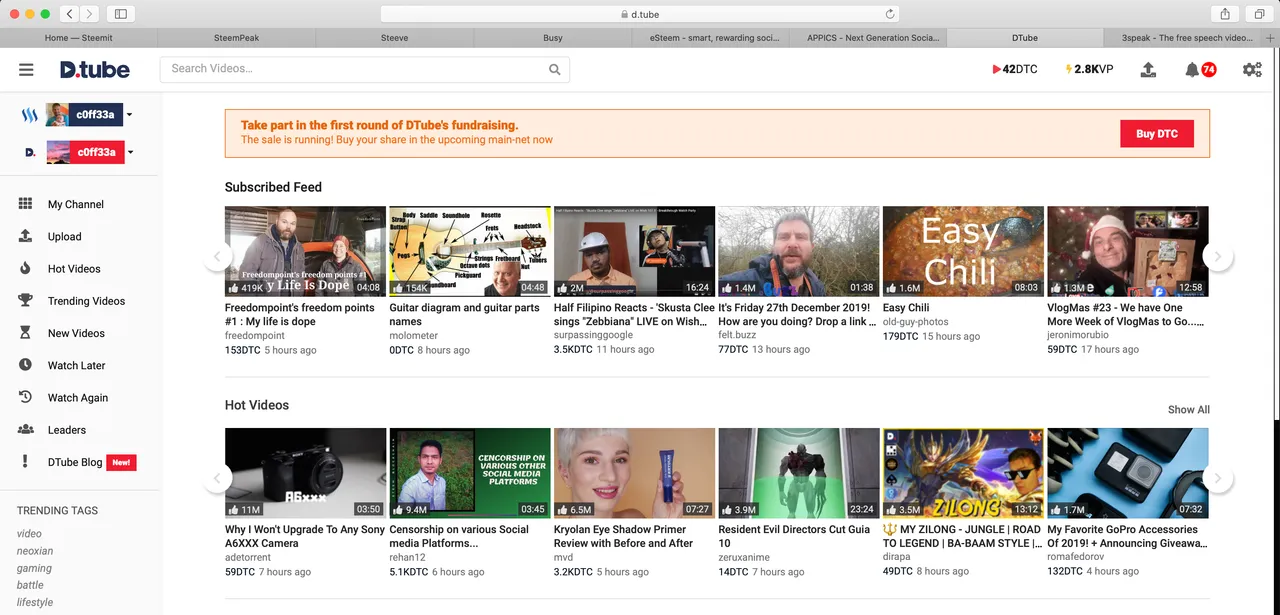Image resolution: width=1280 pixels, height=615 pixels.
Task: Open the lifestyle trending tag
Action: coord(35,602)
